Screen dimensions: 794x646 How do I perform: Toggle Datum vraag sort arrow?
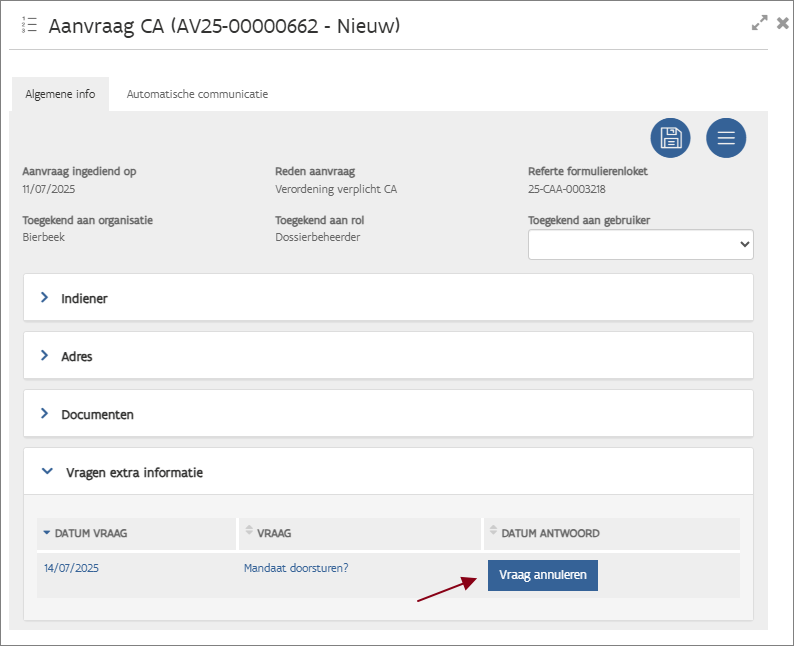(x=47, y=533)
